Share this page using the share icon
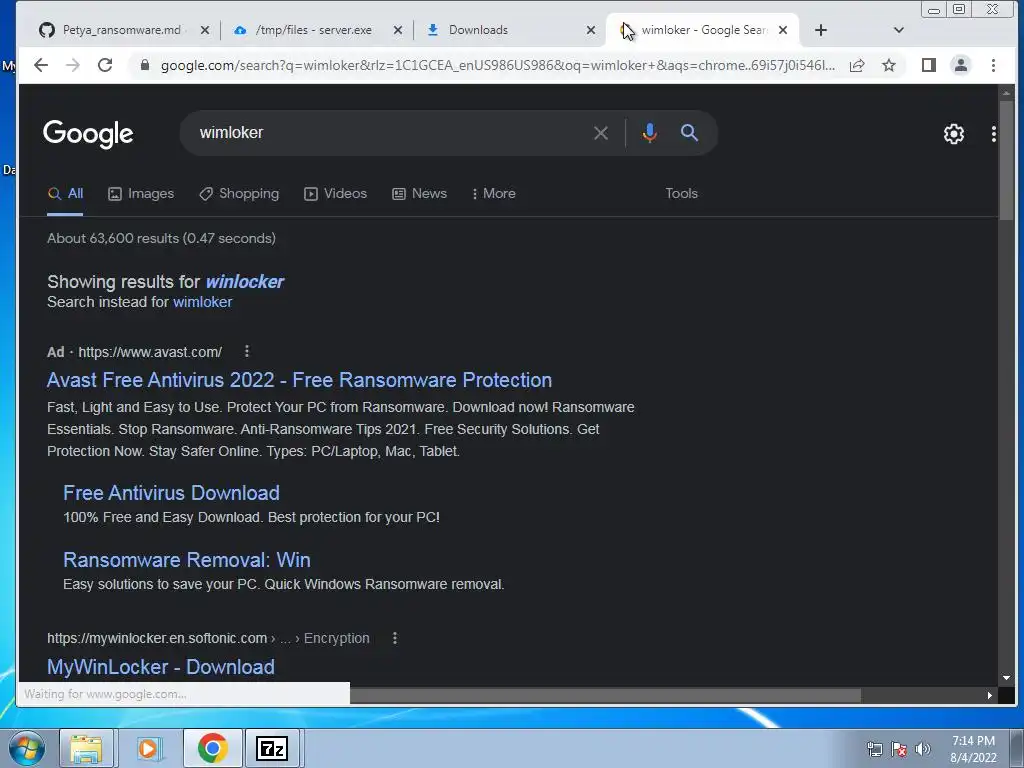This screenshot has width=1024, height=768. [857, 65]
